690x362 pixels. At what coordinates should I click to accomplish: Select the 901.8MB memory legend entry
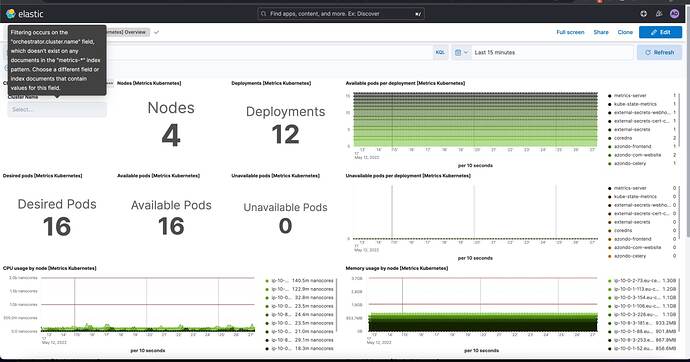pos(645,332)
